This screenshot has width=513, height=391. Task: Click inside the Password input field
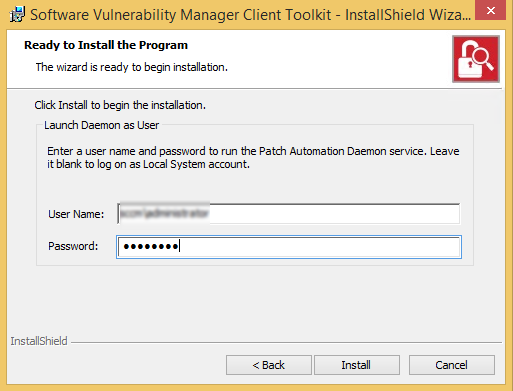click(289, 247)
